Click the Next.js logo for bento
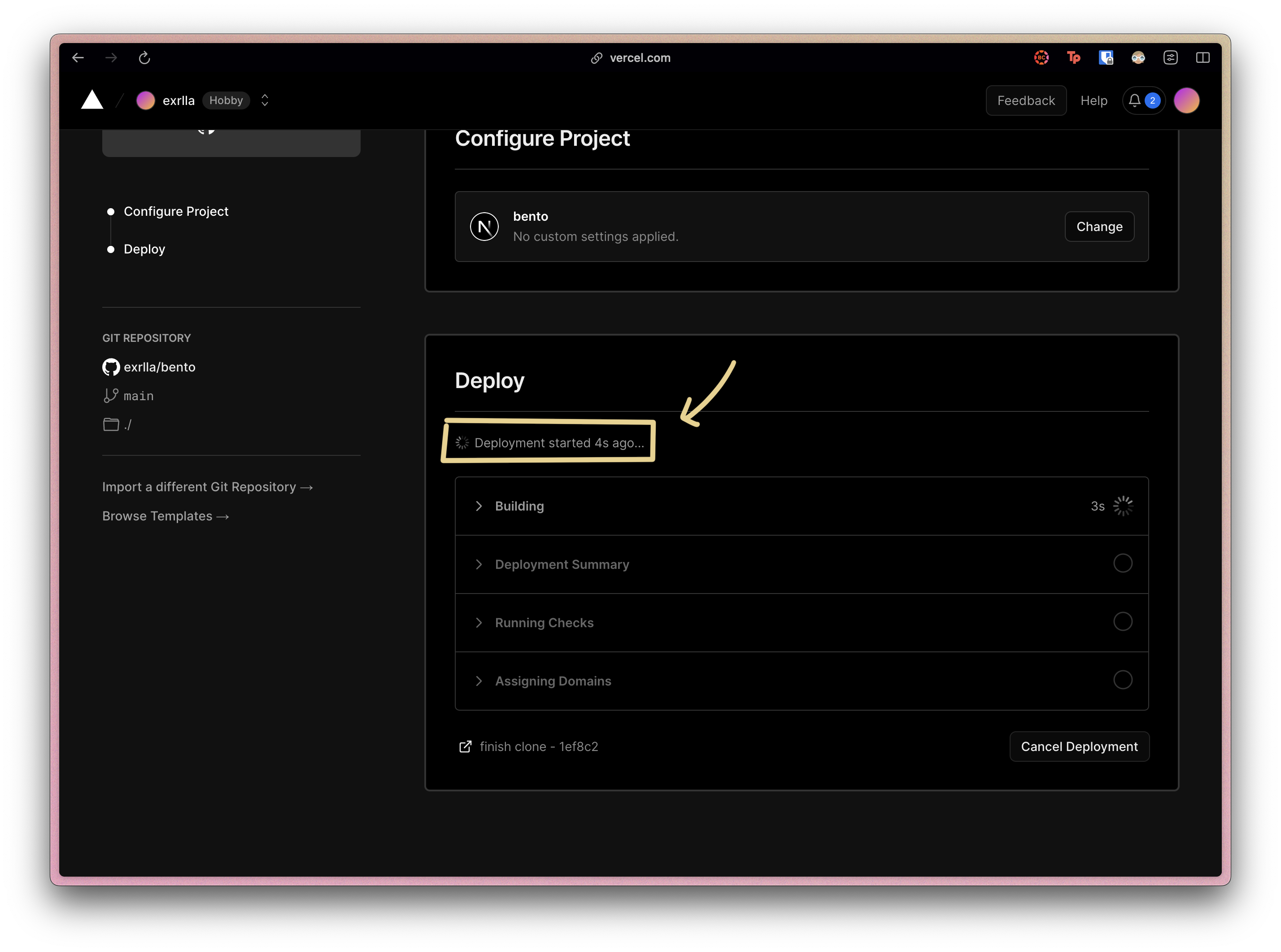 [484, 227]
